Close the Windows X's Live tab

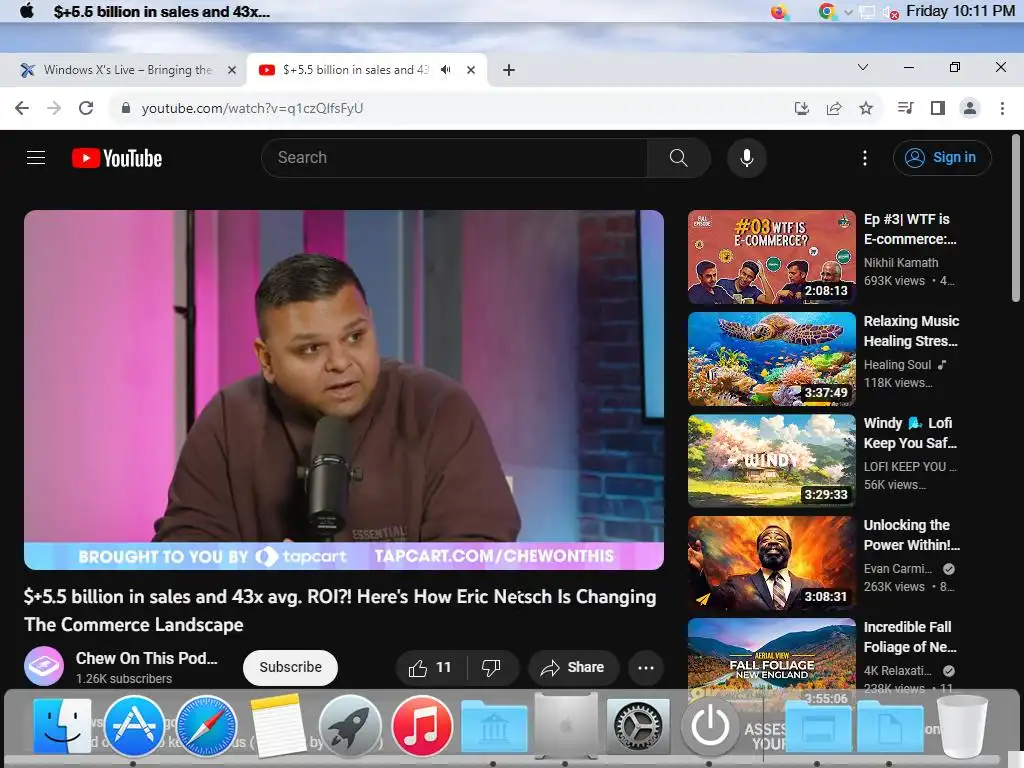(232, 70)
